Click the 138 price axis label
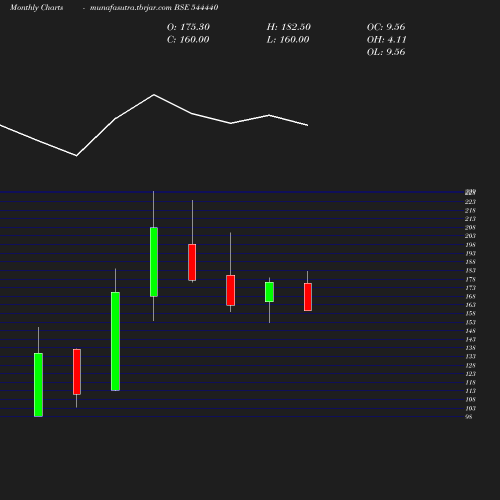Image resolution: width=500 pixels, height=500 pixels. 470,348
